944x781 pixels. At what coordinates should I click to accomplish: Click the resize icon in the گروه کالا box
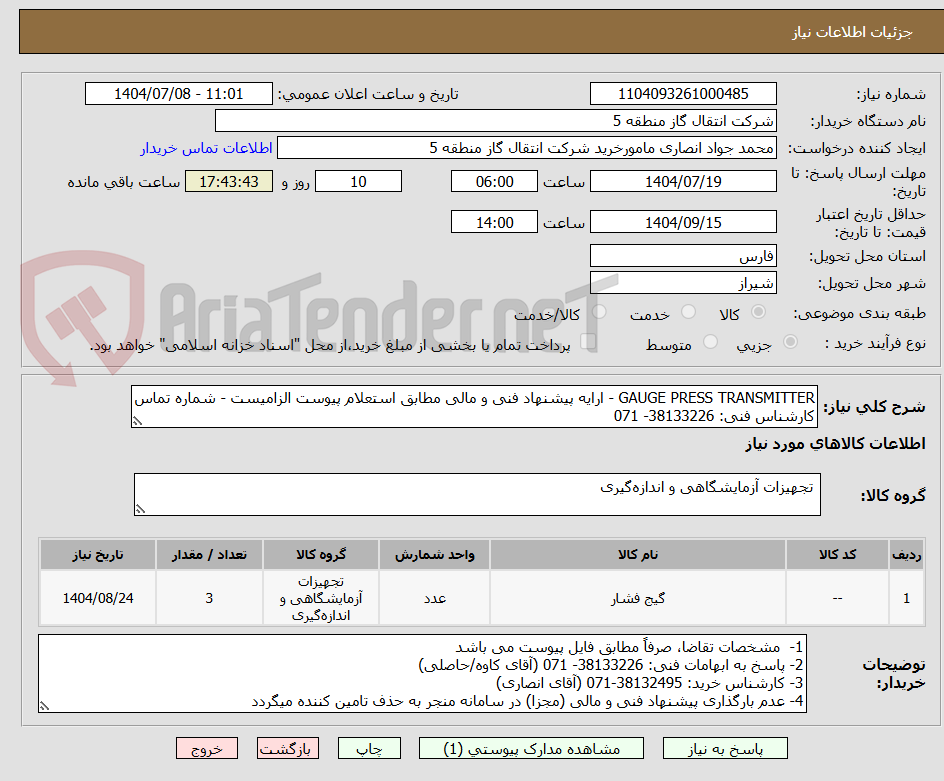point(141,510)
